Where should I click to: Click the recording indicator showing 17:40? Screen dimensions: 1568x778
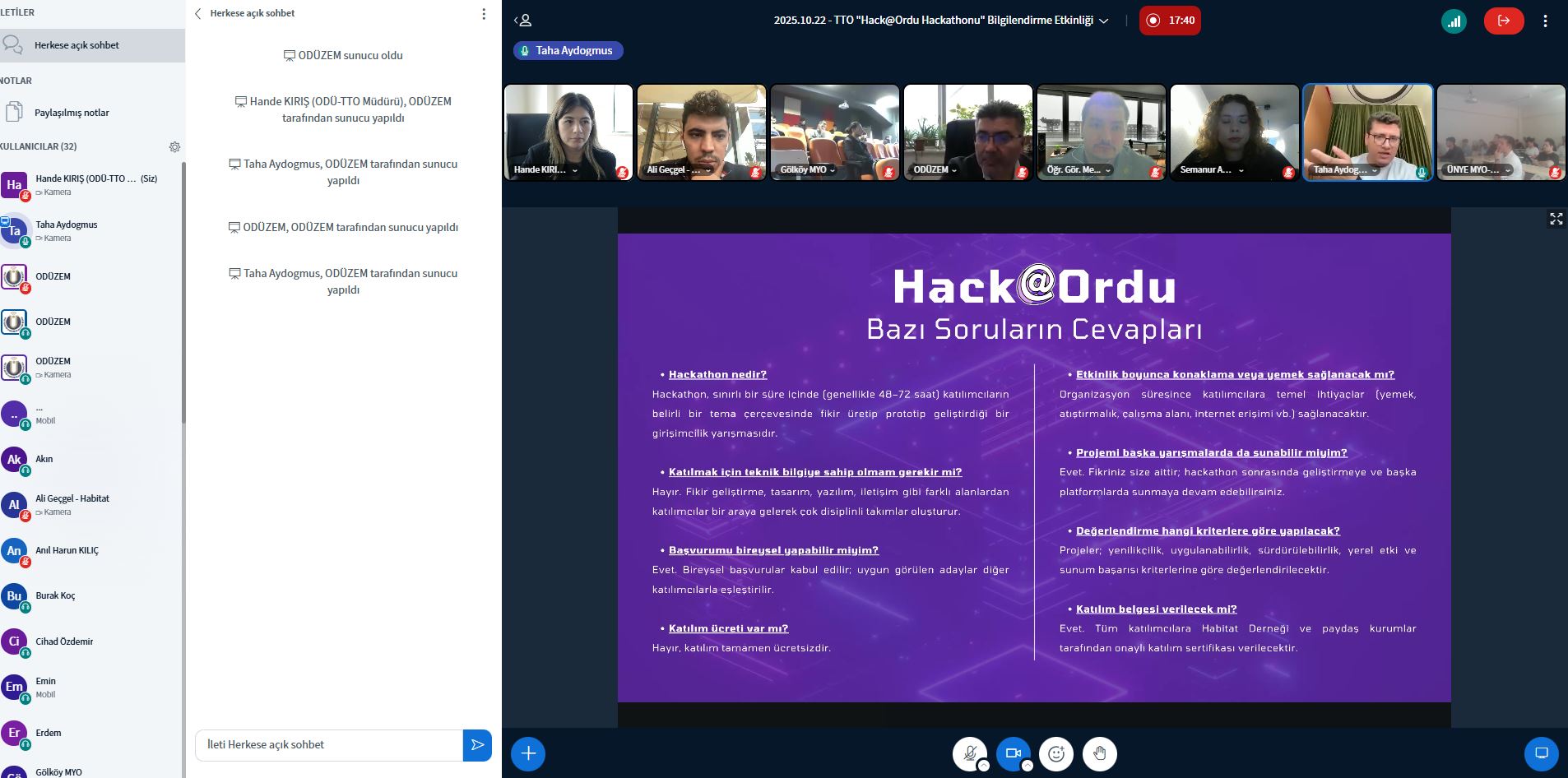coord(1170,21)
